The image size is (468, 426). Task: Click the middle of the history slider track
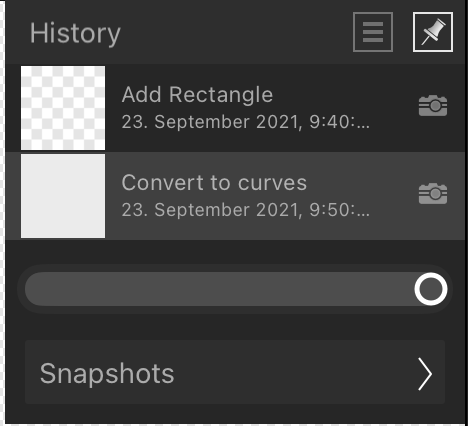tap(235, 289)
